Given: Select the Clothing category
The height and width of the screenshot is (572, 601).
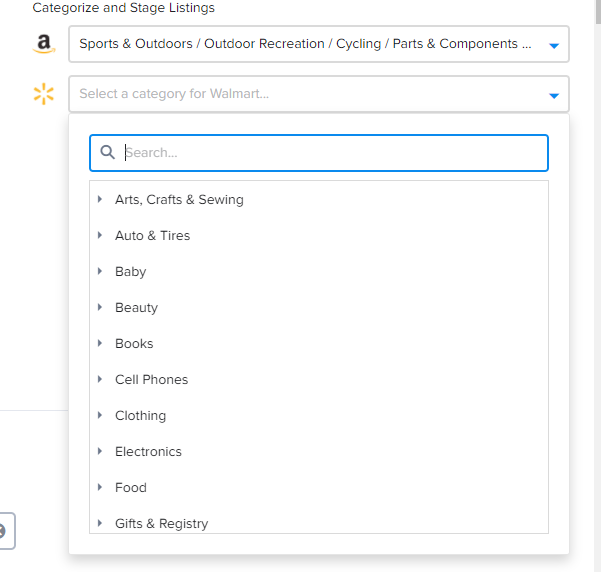Looking at the screenshot, I should [140, 416].
